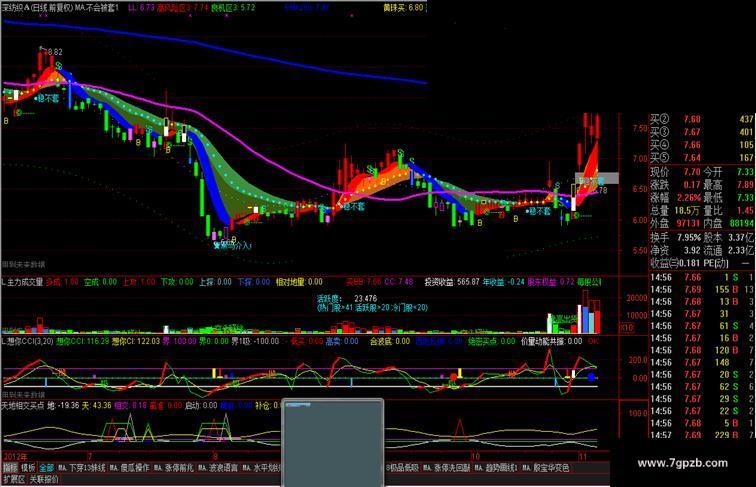Click the 换手 value 7.95%
The width and height of the screenshot is (756, 487).
click(x=689, y=238)
